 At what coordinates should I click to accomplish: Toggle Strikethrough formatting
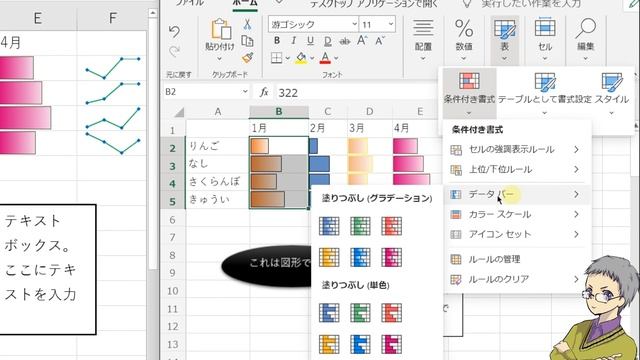click(344, 41)
